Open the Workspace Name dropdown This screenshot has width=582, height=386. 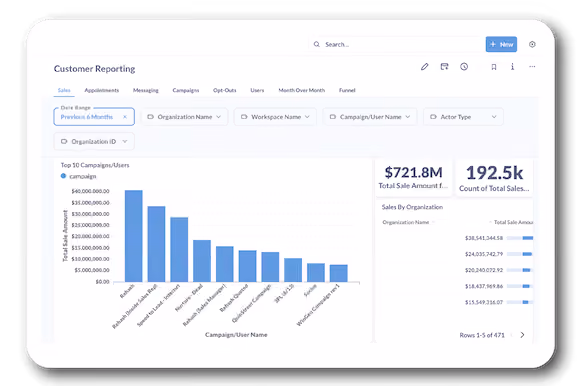(275, 117)
